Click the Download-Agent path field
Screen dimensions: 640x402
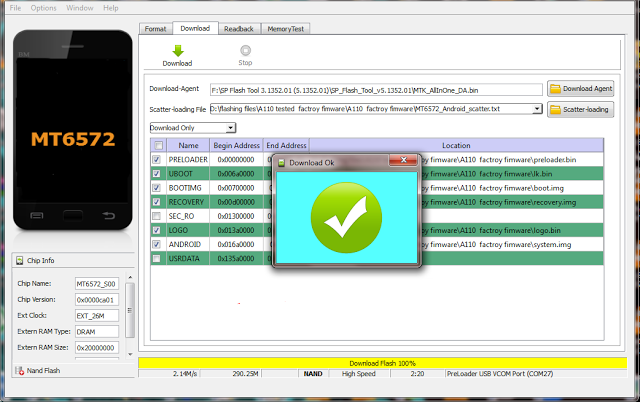376,90
